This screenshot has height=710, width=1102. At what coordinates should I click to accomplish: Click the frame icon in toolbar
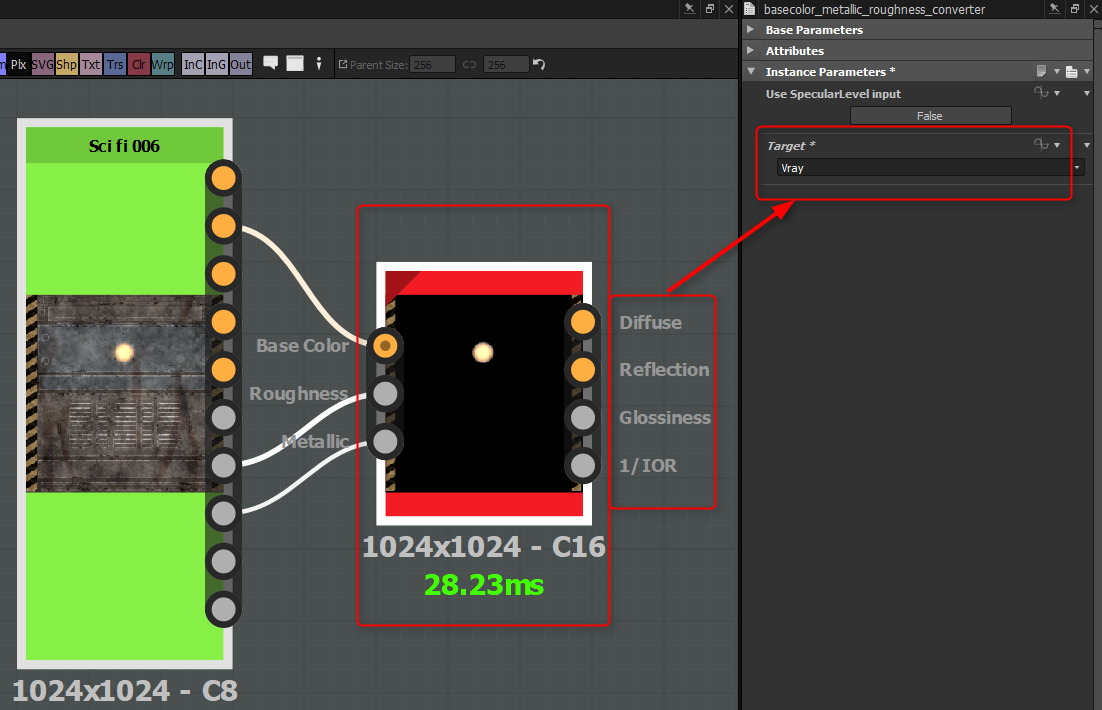tap(295, 63)
